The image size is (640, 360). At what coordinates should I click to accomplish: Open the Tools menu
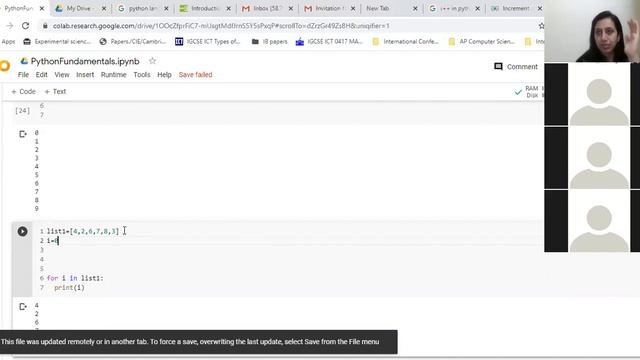pos(142,75)
